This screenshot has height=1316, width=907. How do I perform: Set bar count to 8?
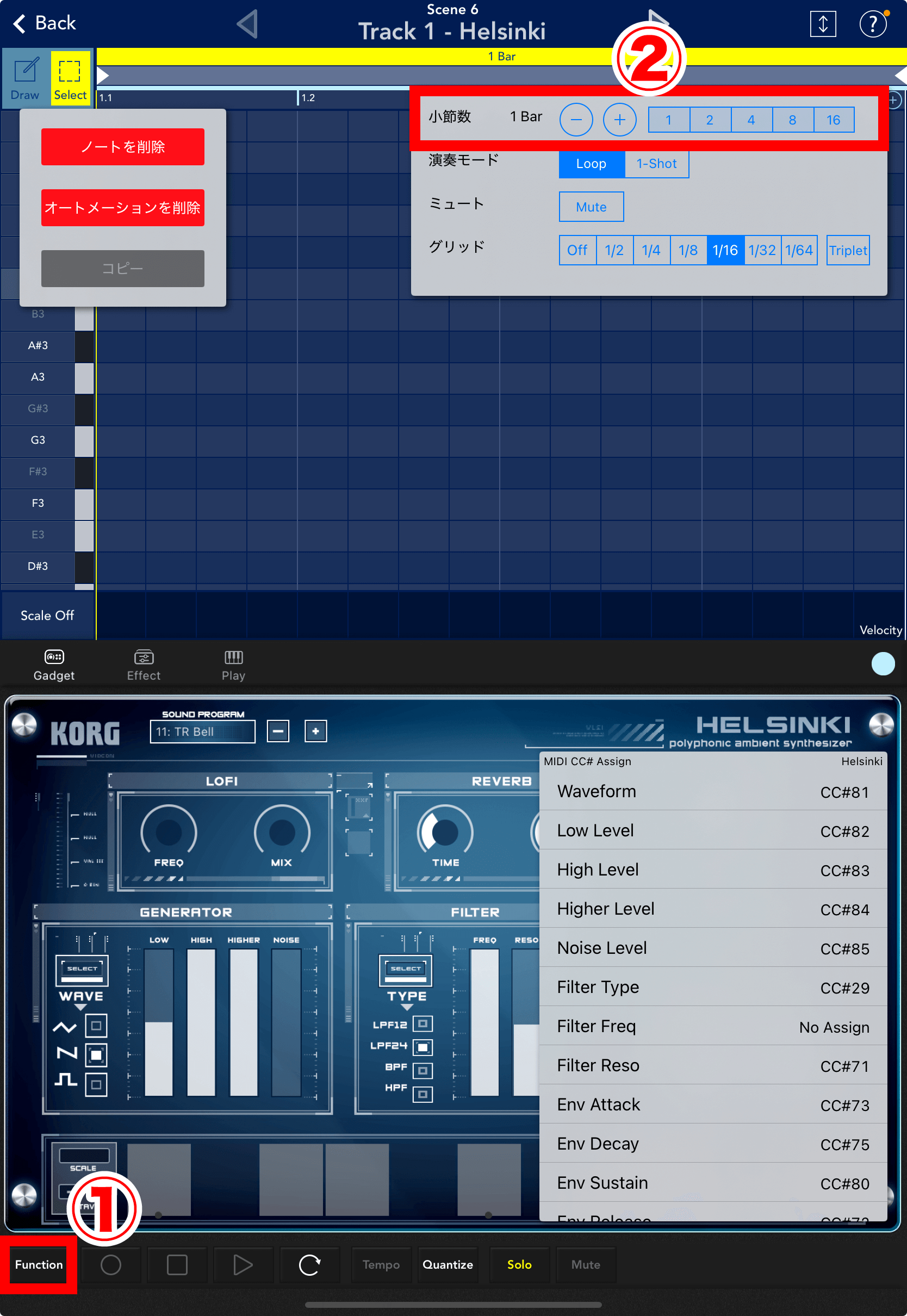pyautogui.click(x=793, y=120)
